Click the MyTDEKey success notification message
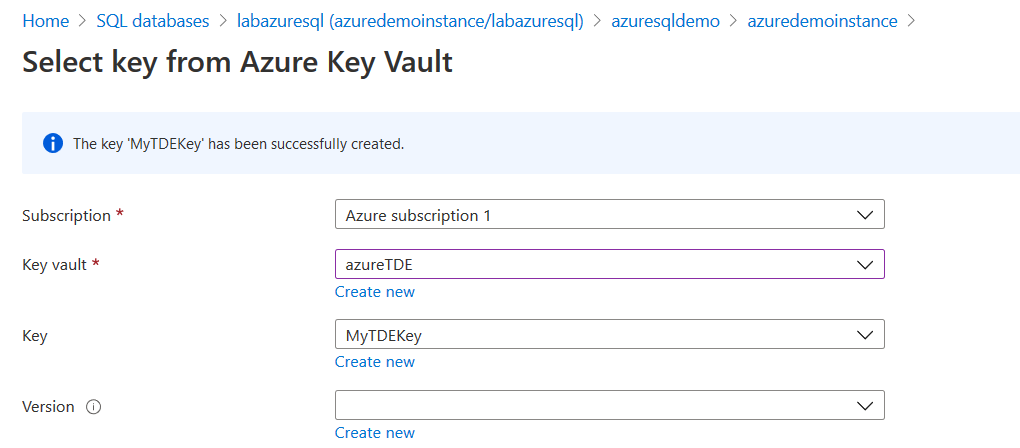 tap(238, 144)
